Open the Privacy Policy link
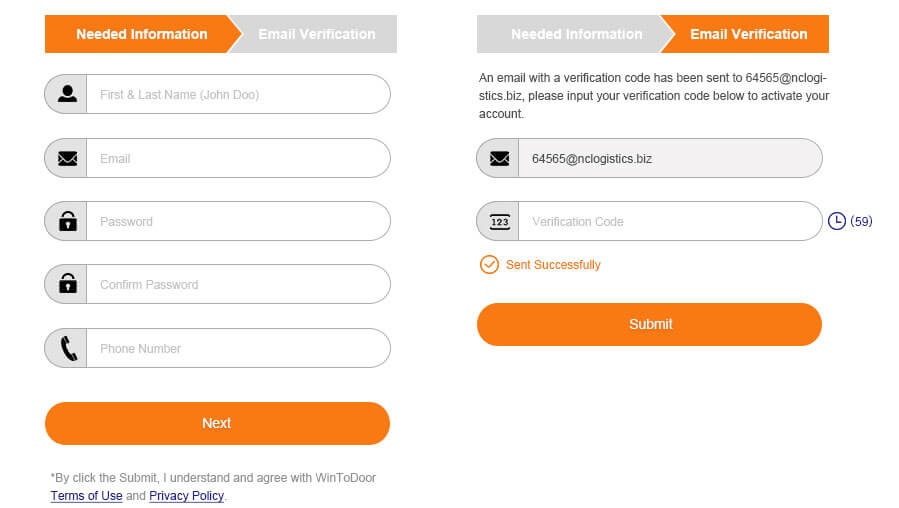The height and width of the screenshot is (508, 899). click(x=186, y=496)
